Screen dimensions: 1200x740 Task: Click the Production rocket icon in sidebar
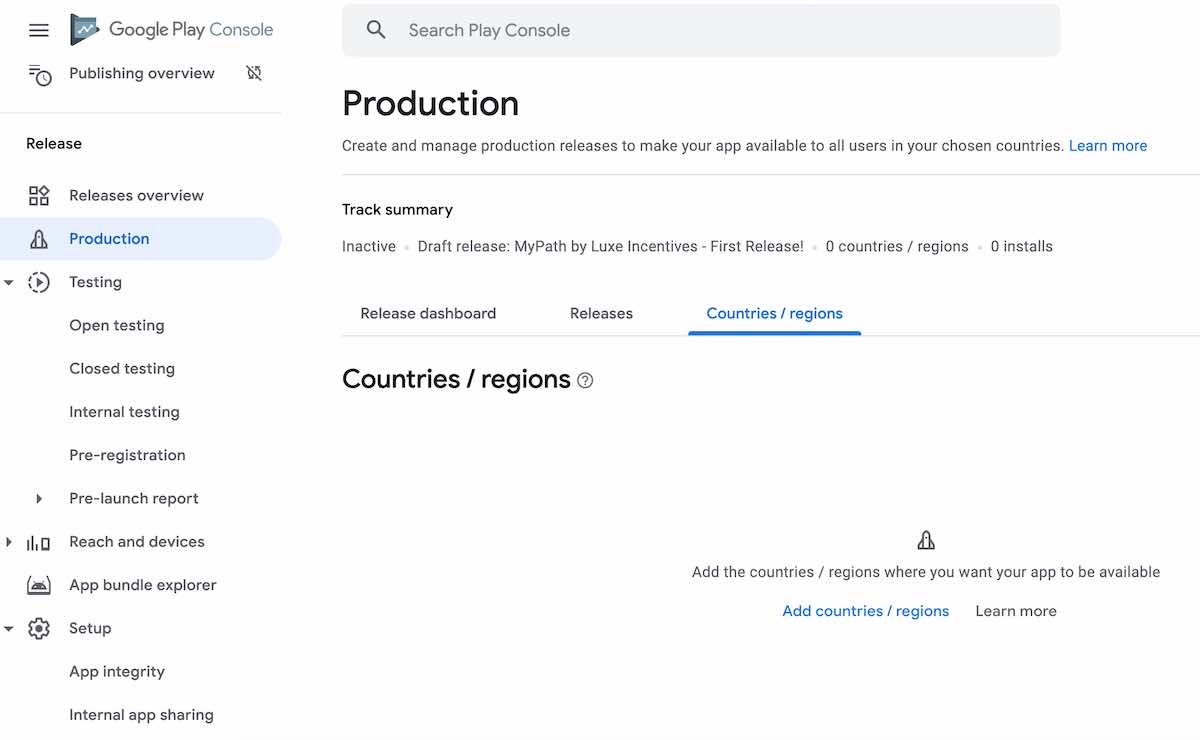(x=39, y=239)
